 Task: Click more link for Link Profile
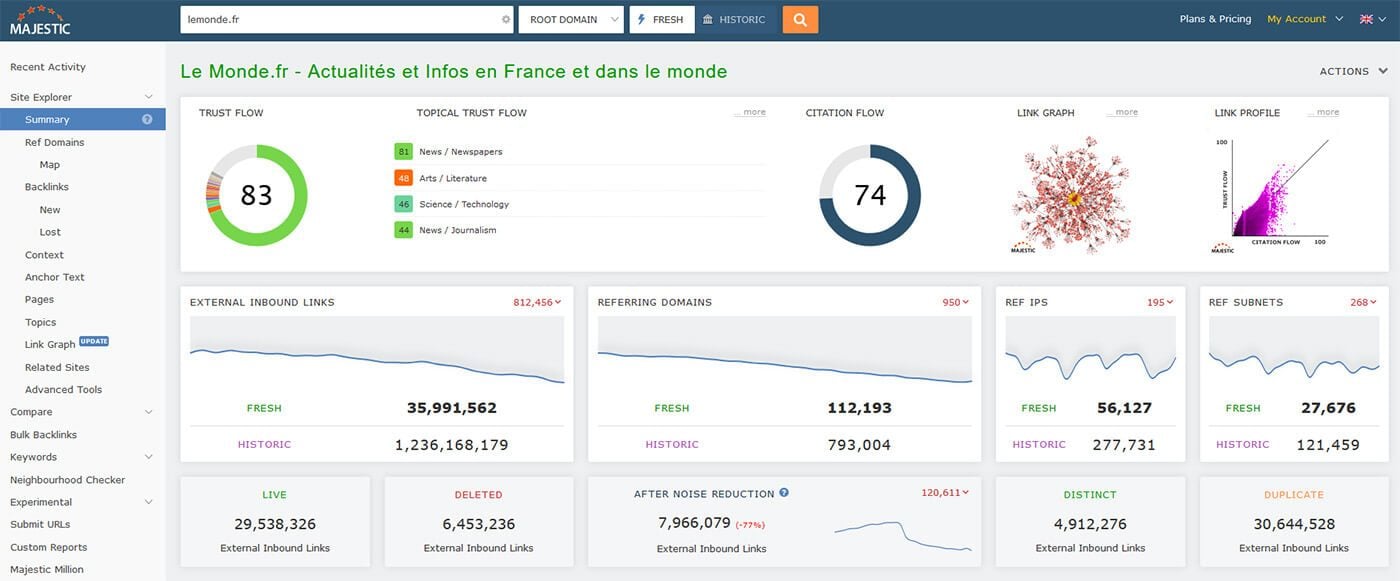pyautogui.click(x=1323, y=112)
